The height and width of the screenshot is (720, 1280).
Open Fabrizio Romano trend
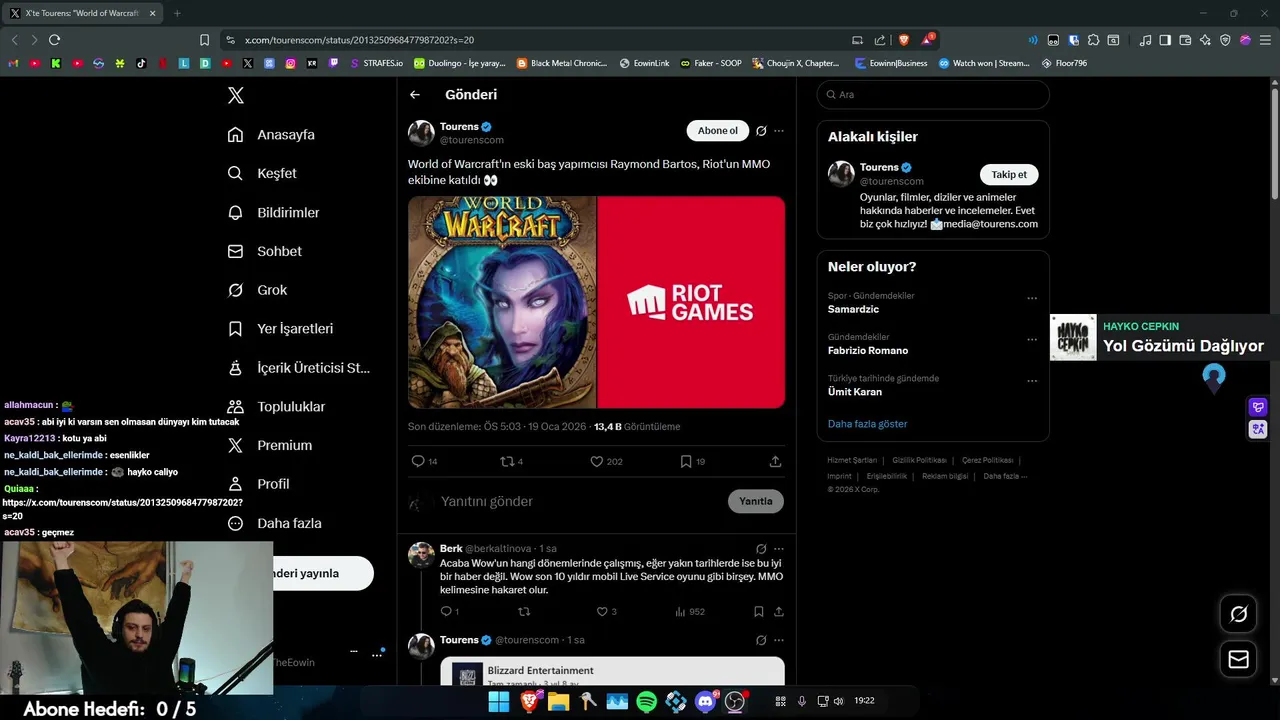click(868, 351)
